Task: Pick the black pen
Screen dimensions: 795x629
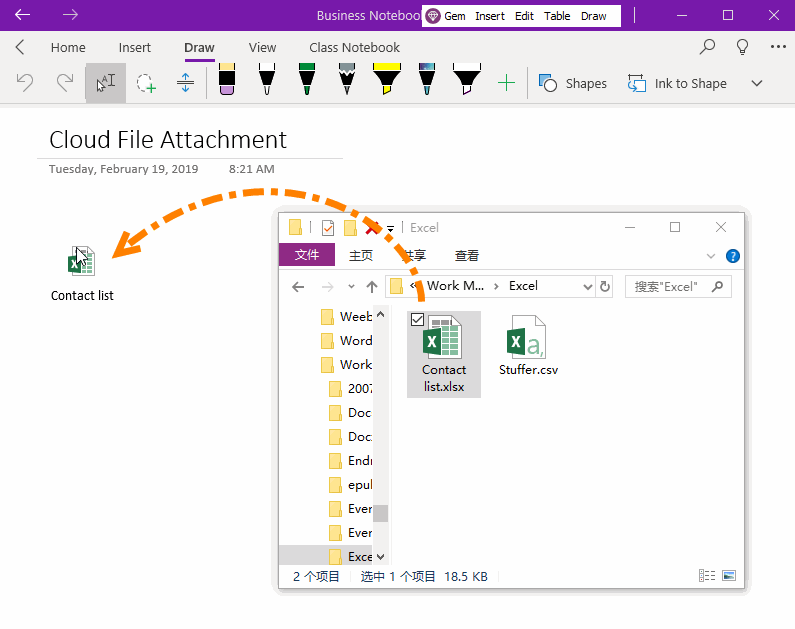Action: pyautogui.click(x=267, y=79)
